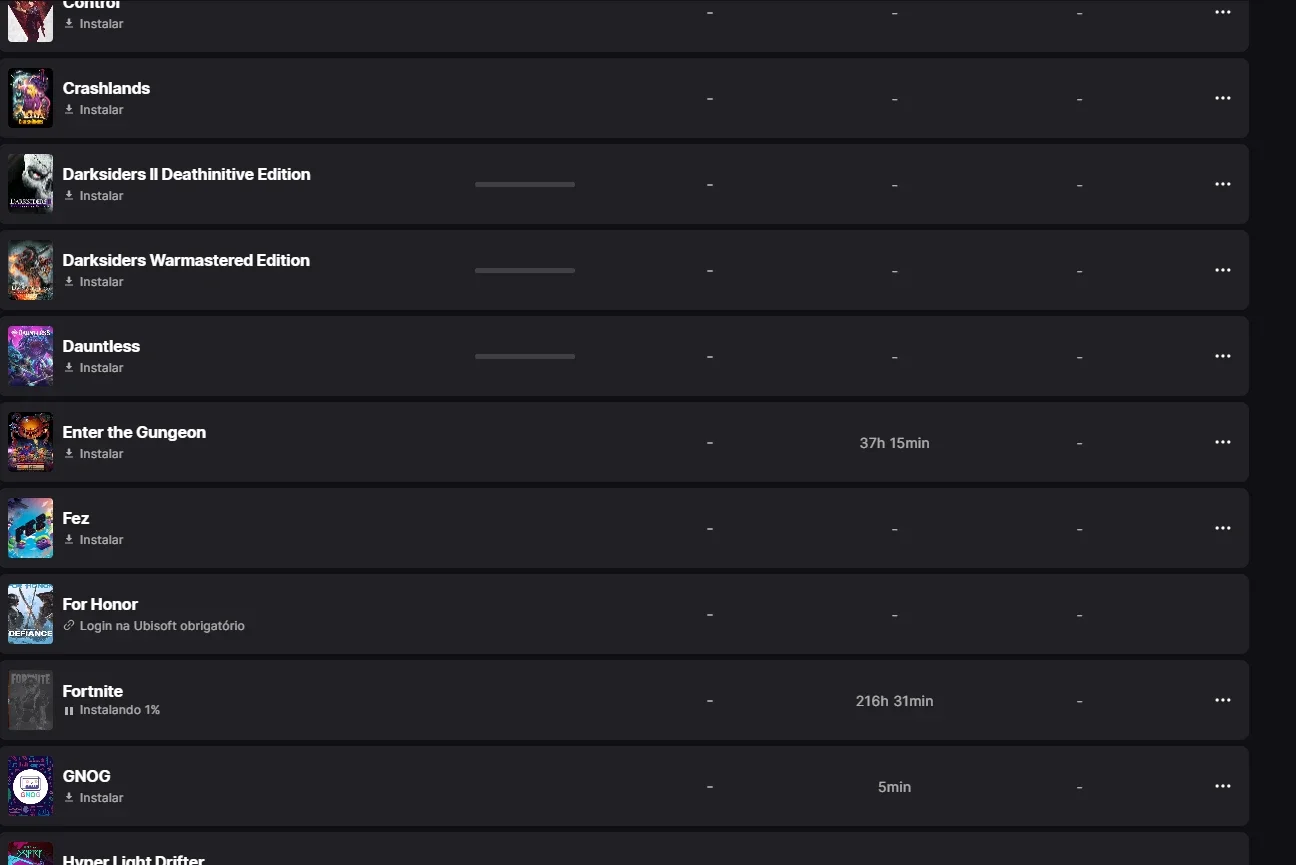Click the Darksiders Warmastered Edition title
Viewport: 1296px width, 865px height.
point(186,260)
